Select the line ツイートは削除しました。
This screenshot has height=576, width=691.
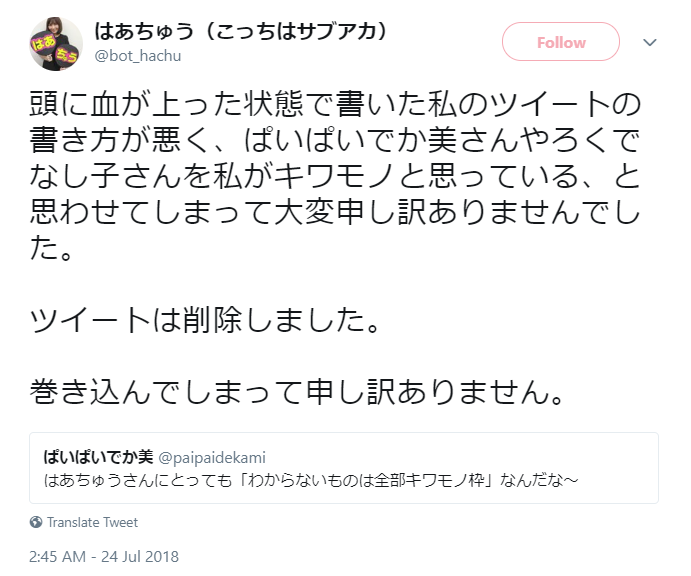204,320
